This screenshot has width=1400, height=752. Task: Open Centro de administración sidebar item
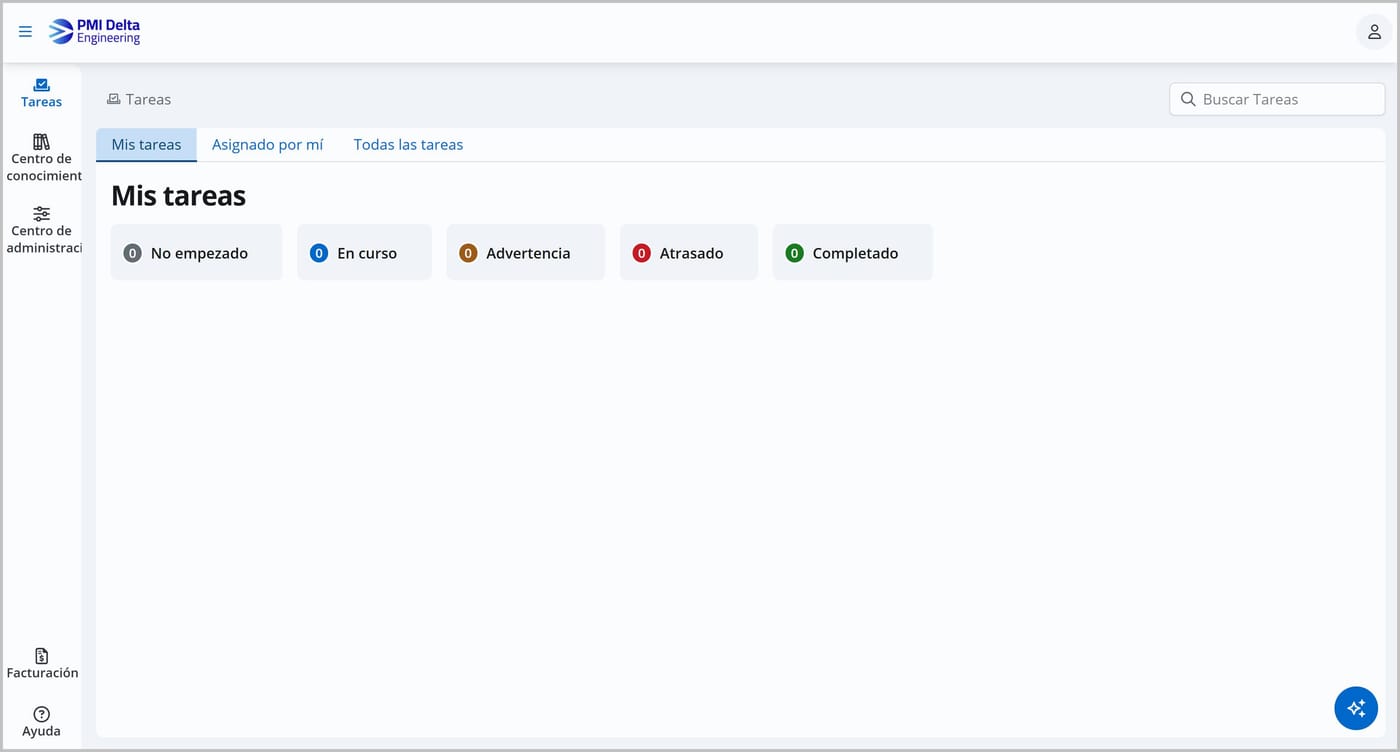pyautogui.click(x=42, y=230)
